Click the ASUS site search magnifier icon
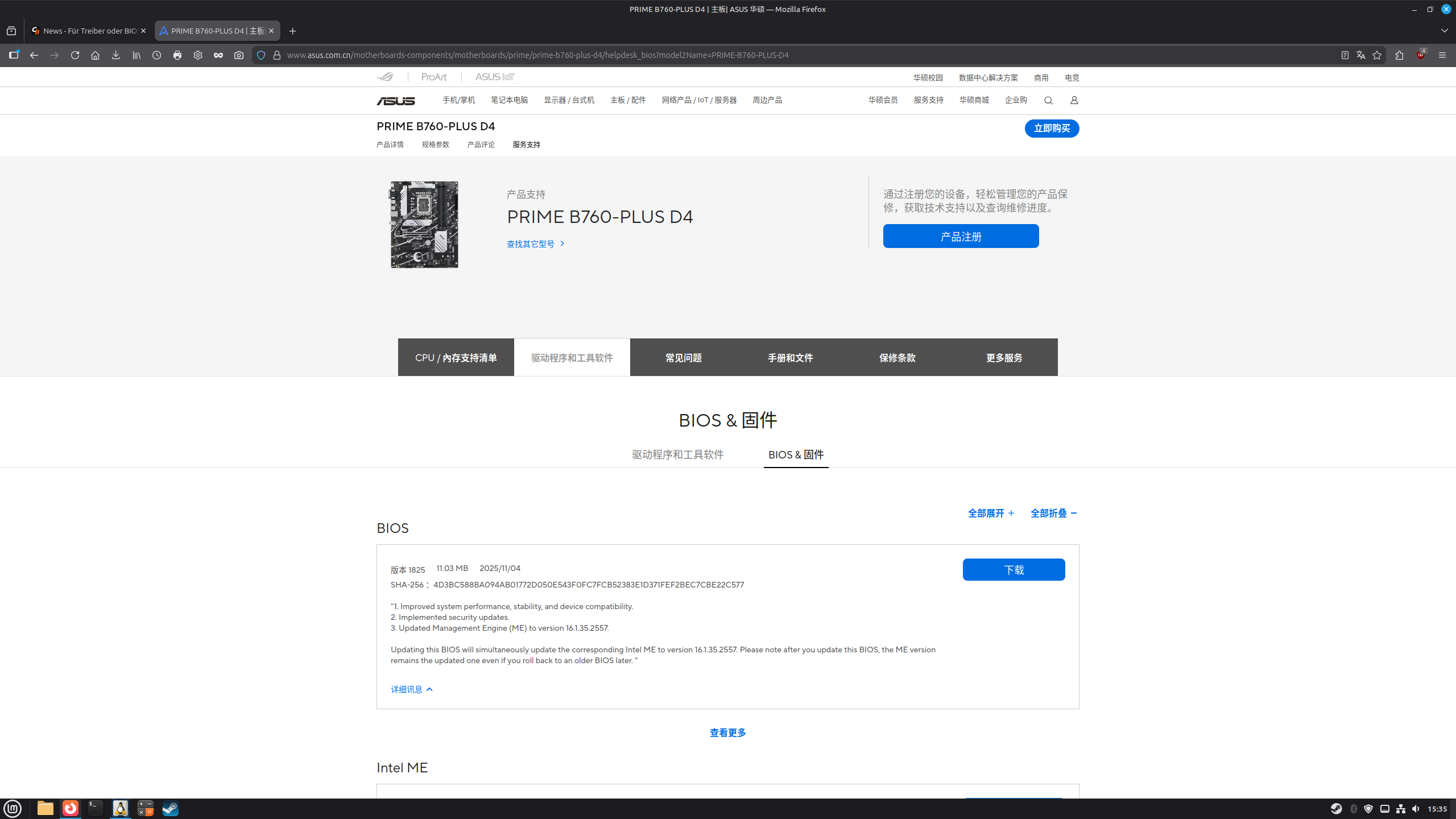The image size is (1456, 819). point(1048,101)
